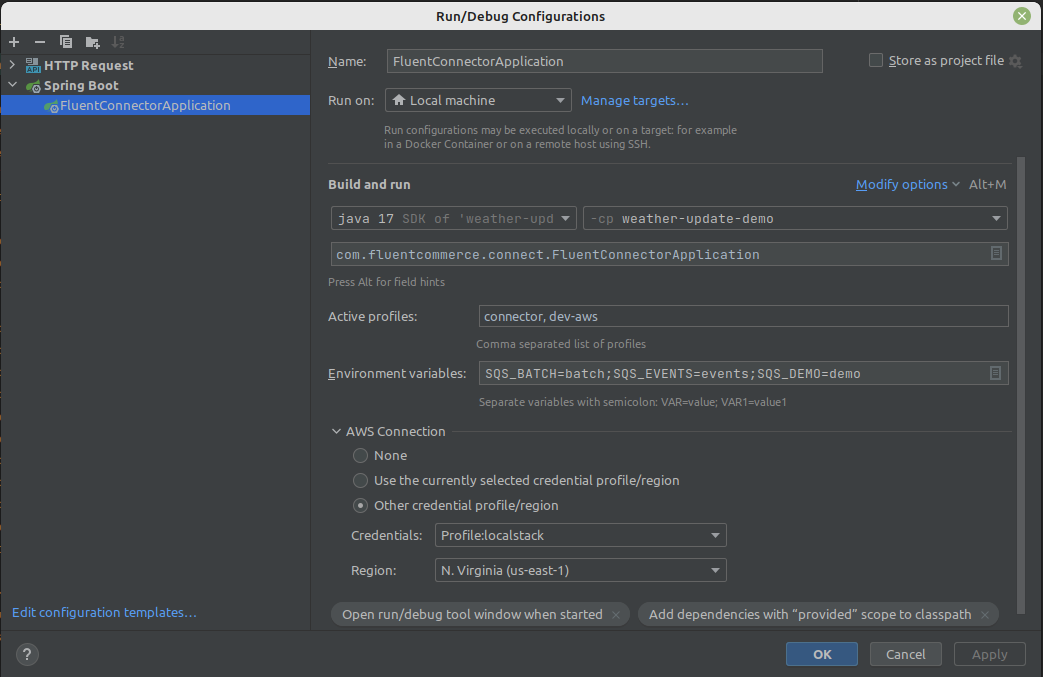
Task: Open the Run on Local machine dropdown
Action: [x=478, y=101]
